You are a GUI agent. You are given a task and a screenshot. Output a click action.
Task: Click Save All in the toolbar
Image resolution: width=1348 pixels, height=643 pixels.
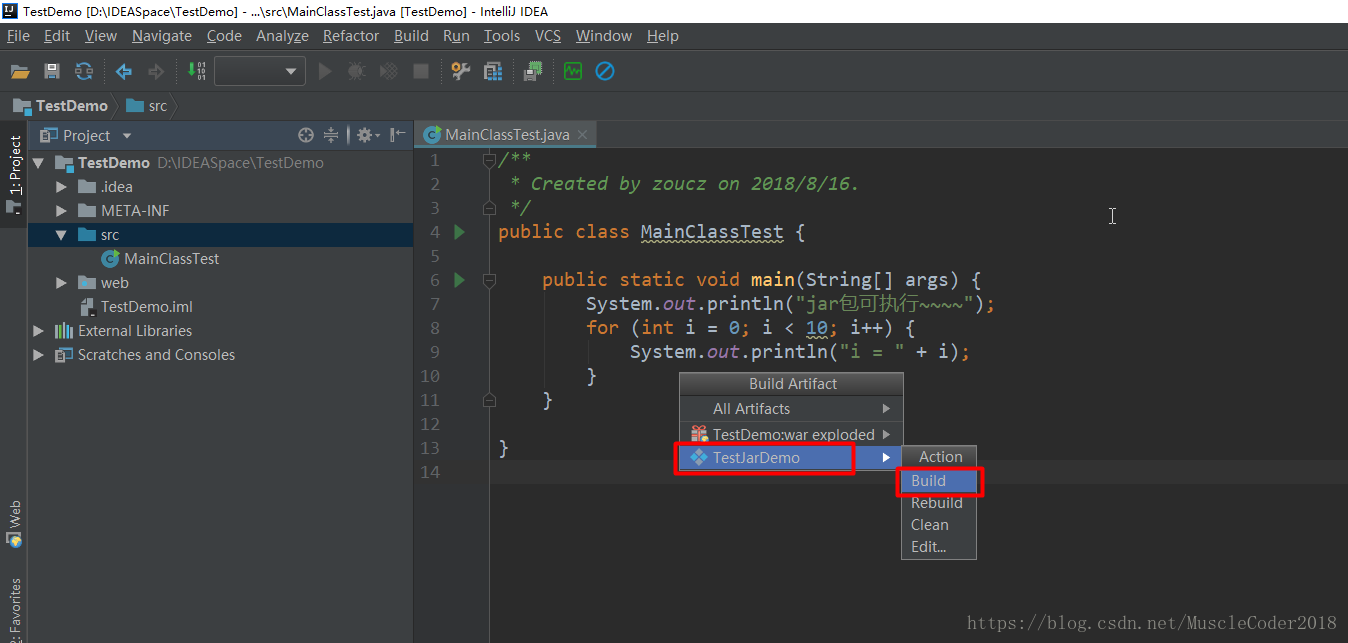(x=52, y=71)
